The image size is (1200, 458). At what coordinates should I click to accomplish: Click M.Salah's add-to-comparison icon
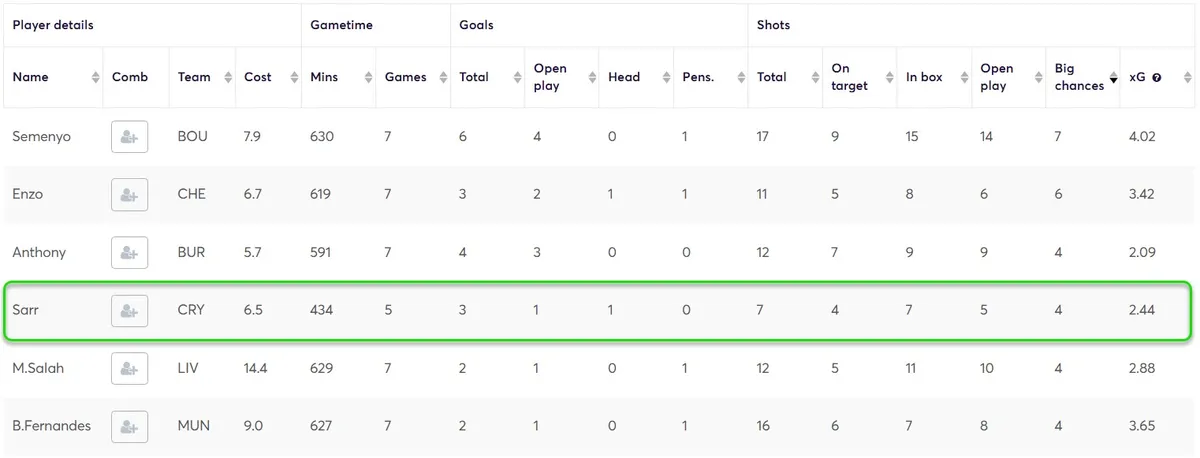coord(129,368)
